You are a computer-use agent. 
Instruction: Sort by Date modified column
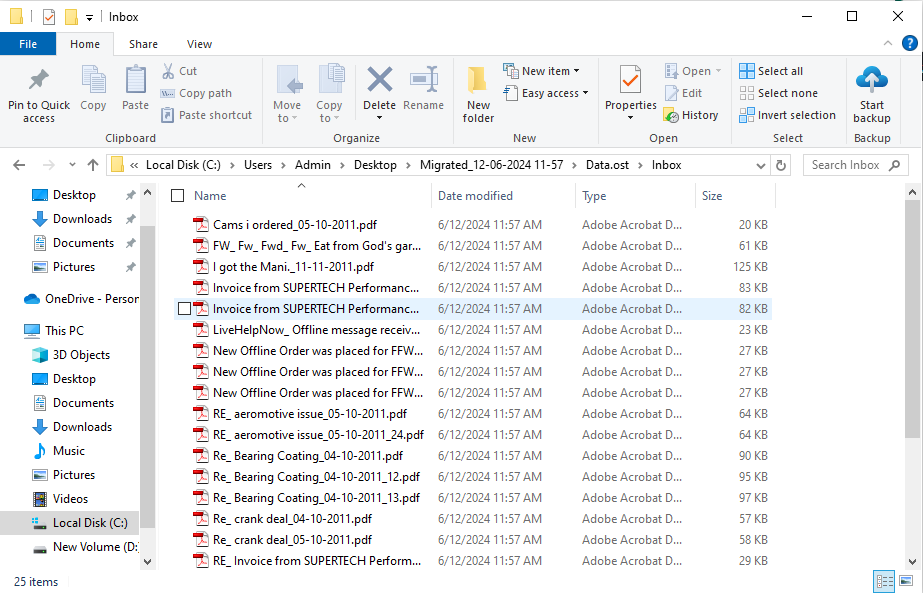coord(475,196)
